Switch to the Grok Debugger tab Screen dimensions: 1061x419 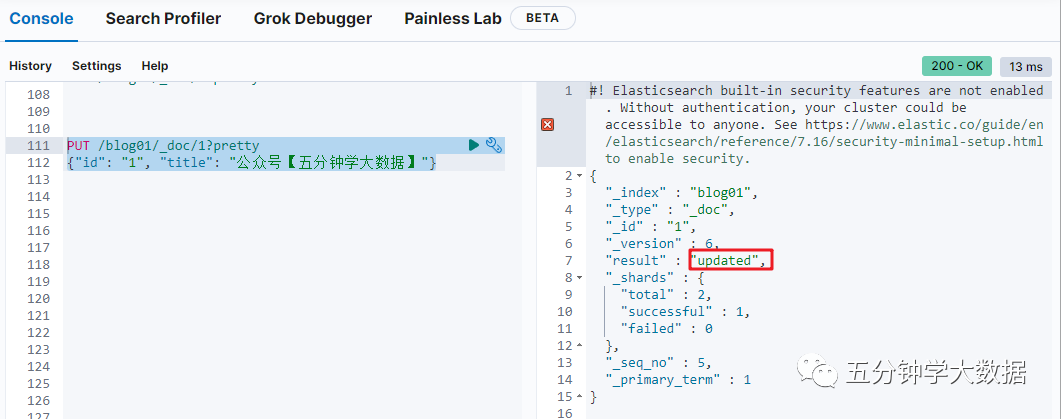coord(312,18)
